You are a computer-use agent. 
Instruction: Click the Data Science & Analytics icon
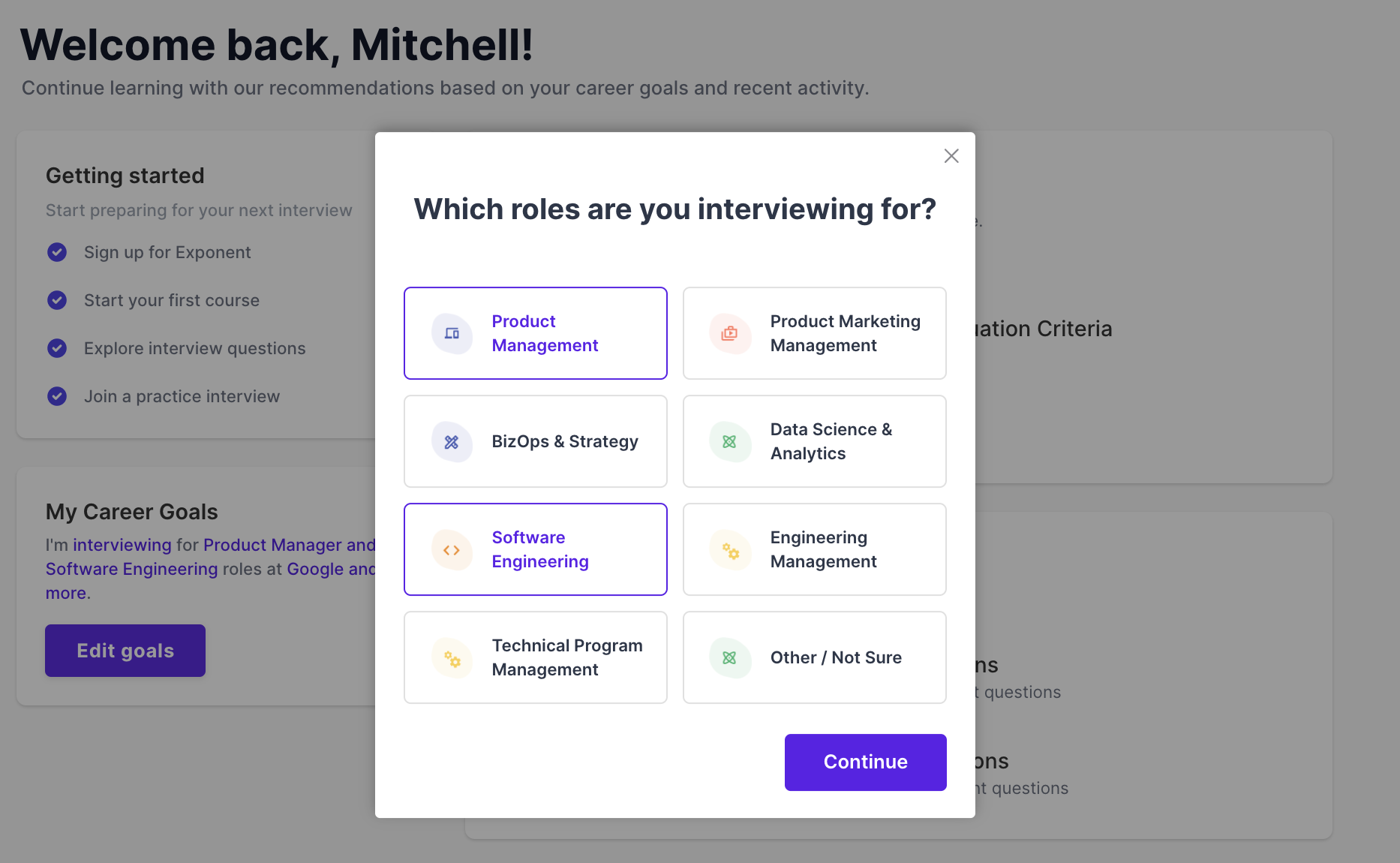click(x=730, y=442)
